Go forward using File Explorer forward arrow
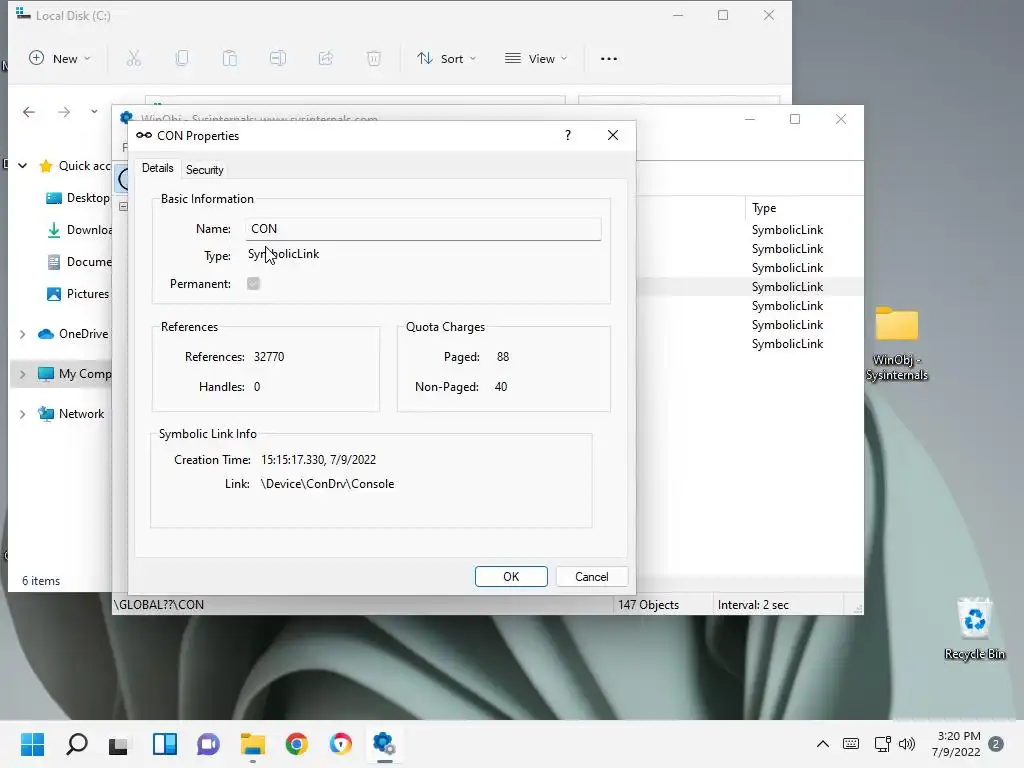1024x768 pixels. pyautogui.click(x=63, y=112)
